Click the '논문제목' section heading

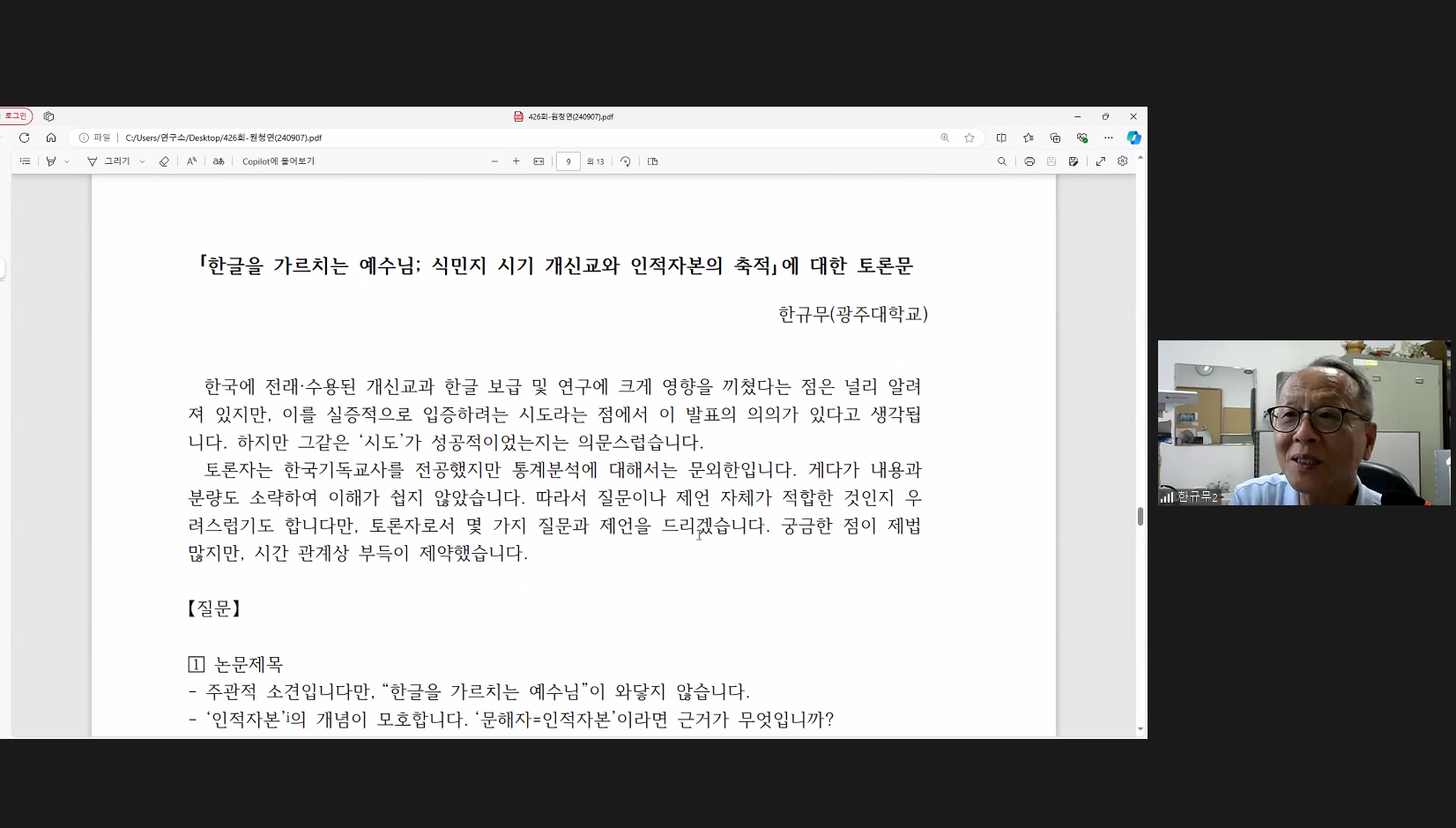coord(249,664)
